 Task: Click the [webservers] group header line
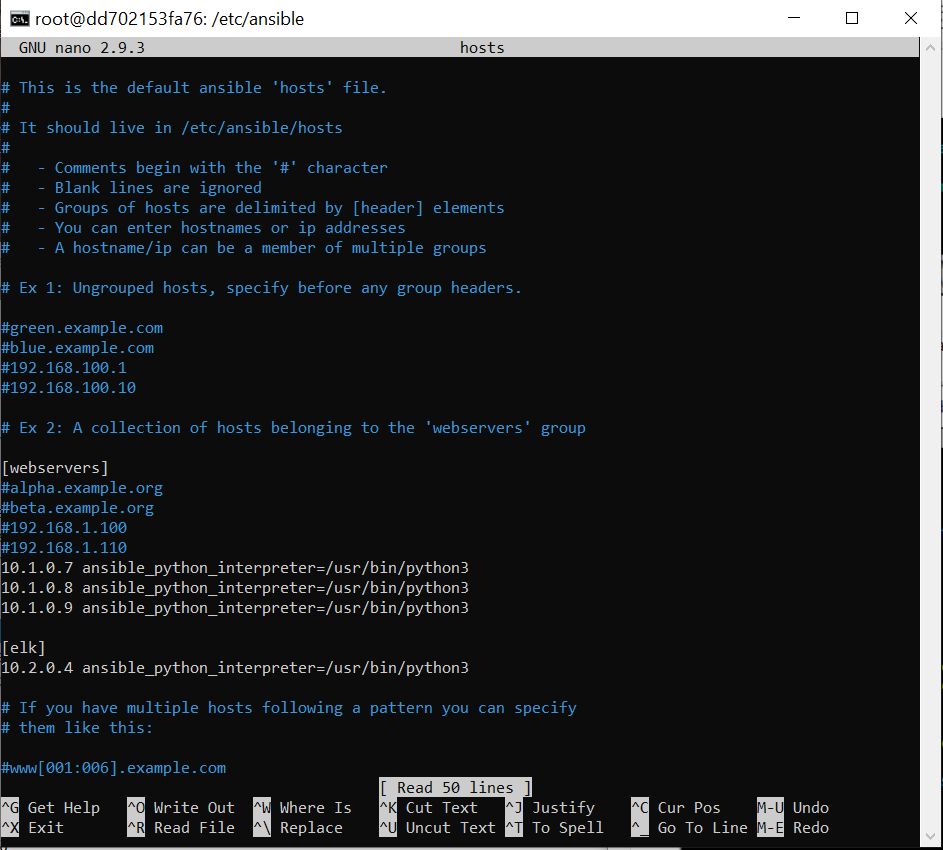tap(55, 467)
